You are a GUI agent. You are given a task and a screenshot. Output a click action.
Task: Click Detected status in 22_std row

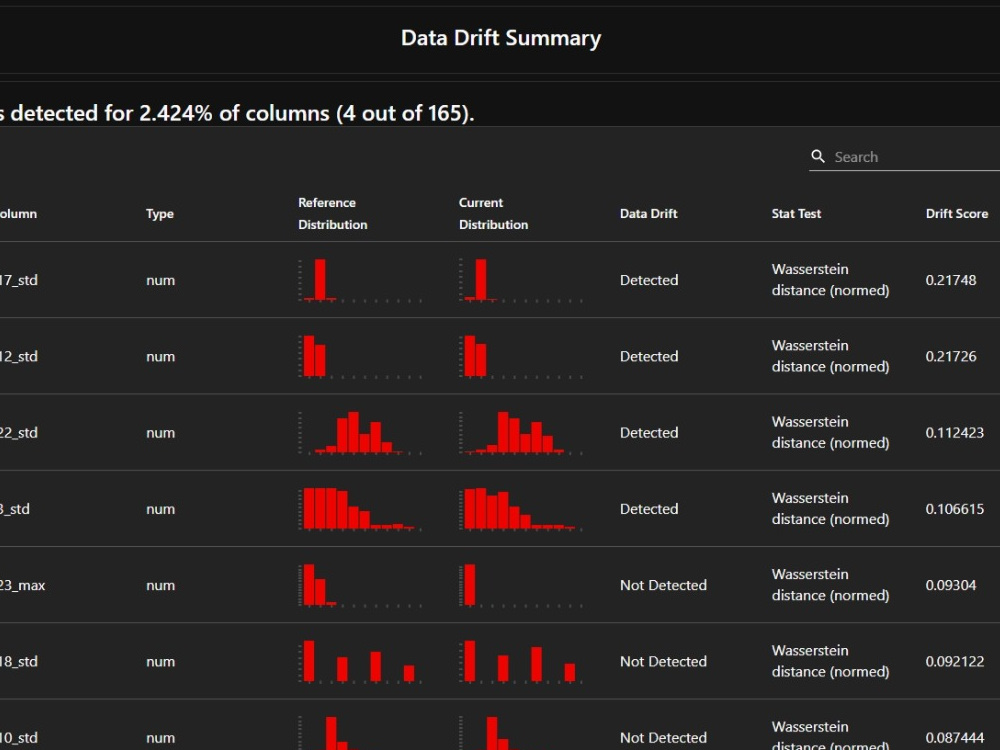click(649, 432)
